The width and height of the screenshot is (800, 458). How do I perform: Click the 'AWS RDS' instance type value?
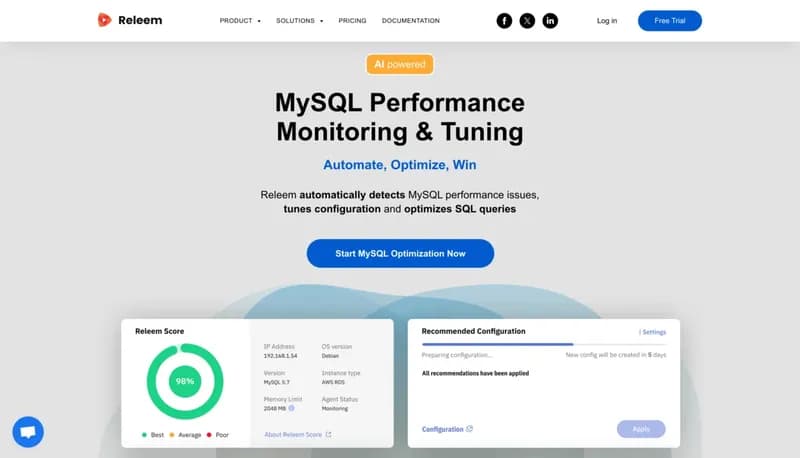tap(333, 382)
